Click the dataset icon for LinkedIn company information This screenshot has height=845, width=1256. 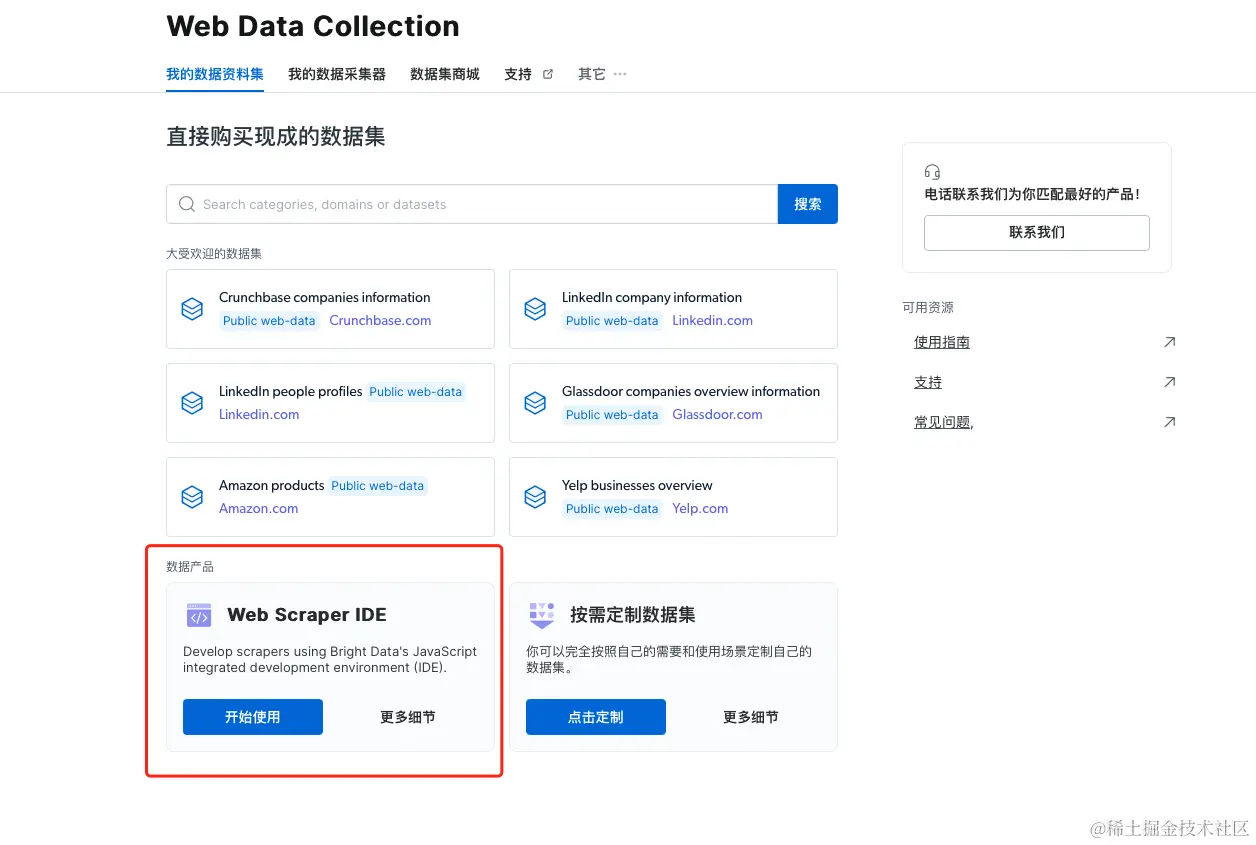coord(535,309)
